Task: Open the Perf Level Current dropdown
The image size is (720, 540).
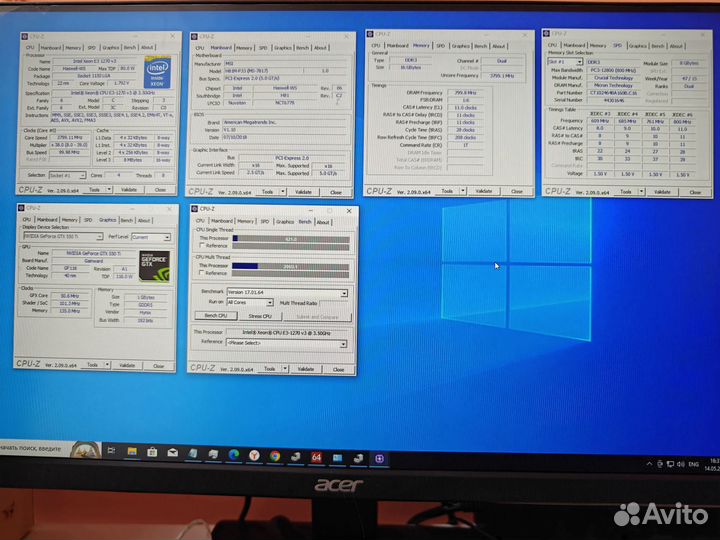Action: tap(167, 237)
